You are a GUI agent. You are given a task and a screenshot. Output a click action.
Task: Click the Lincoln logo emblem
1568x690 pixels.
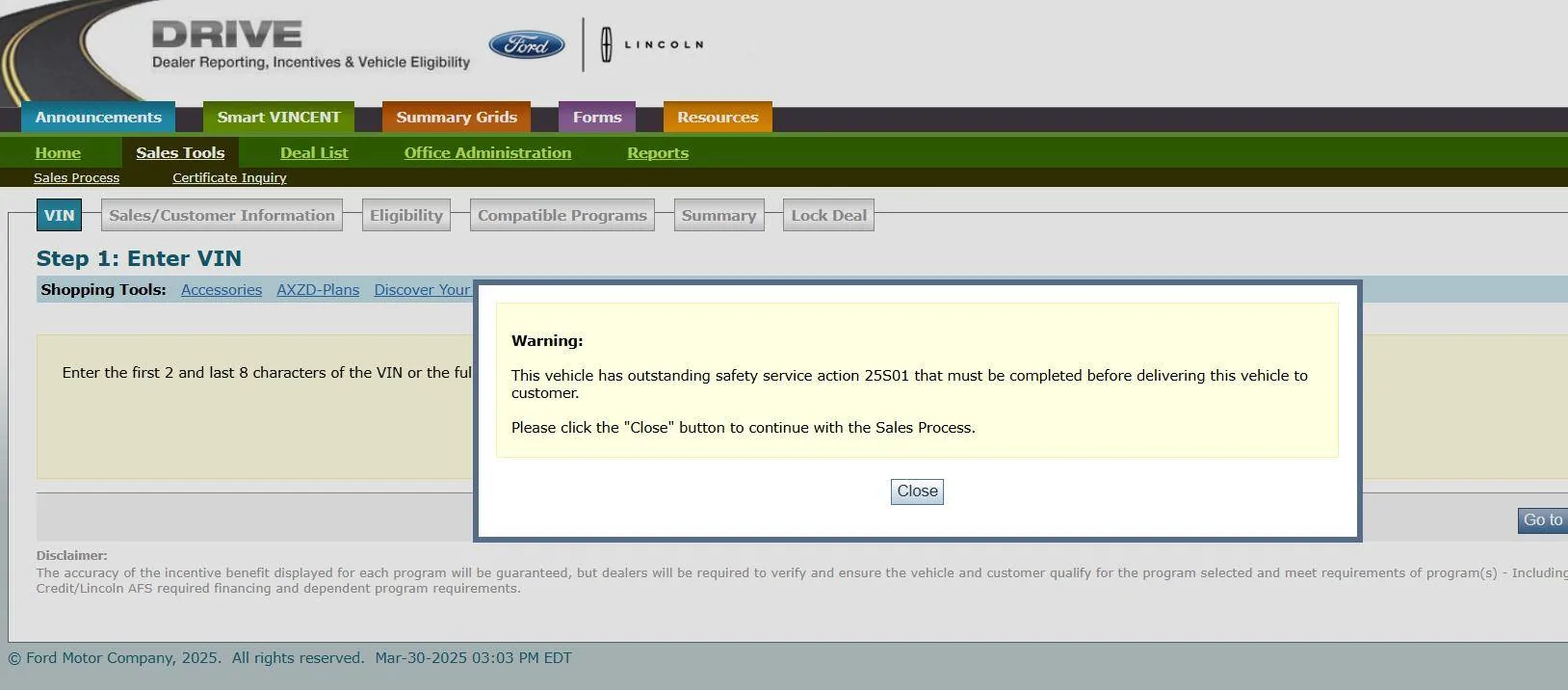click(606, 44)
